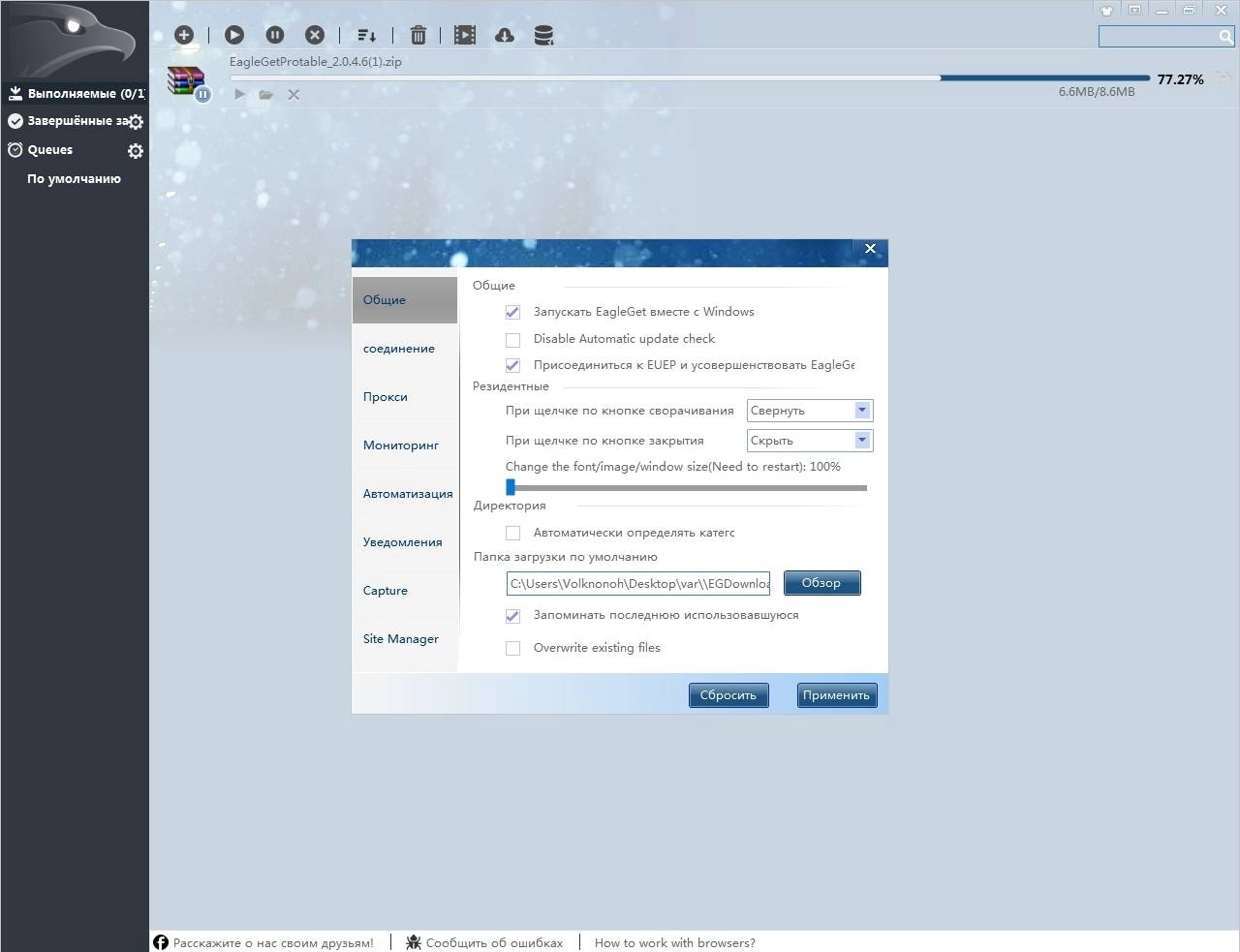Viewport: 1240px width, 952px height.
Task: Toggle 'Запускать EagleGet вместе с Windows' checkbox
Action: pos(512,312)
